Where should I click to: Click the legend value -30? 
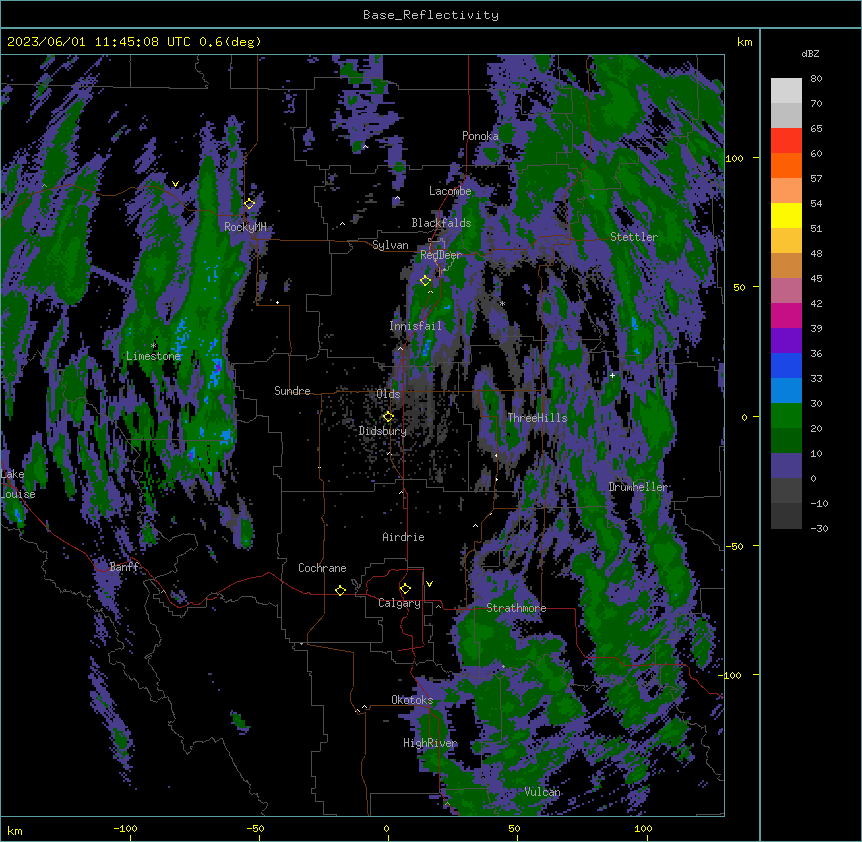(x=819, y=528)
